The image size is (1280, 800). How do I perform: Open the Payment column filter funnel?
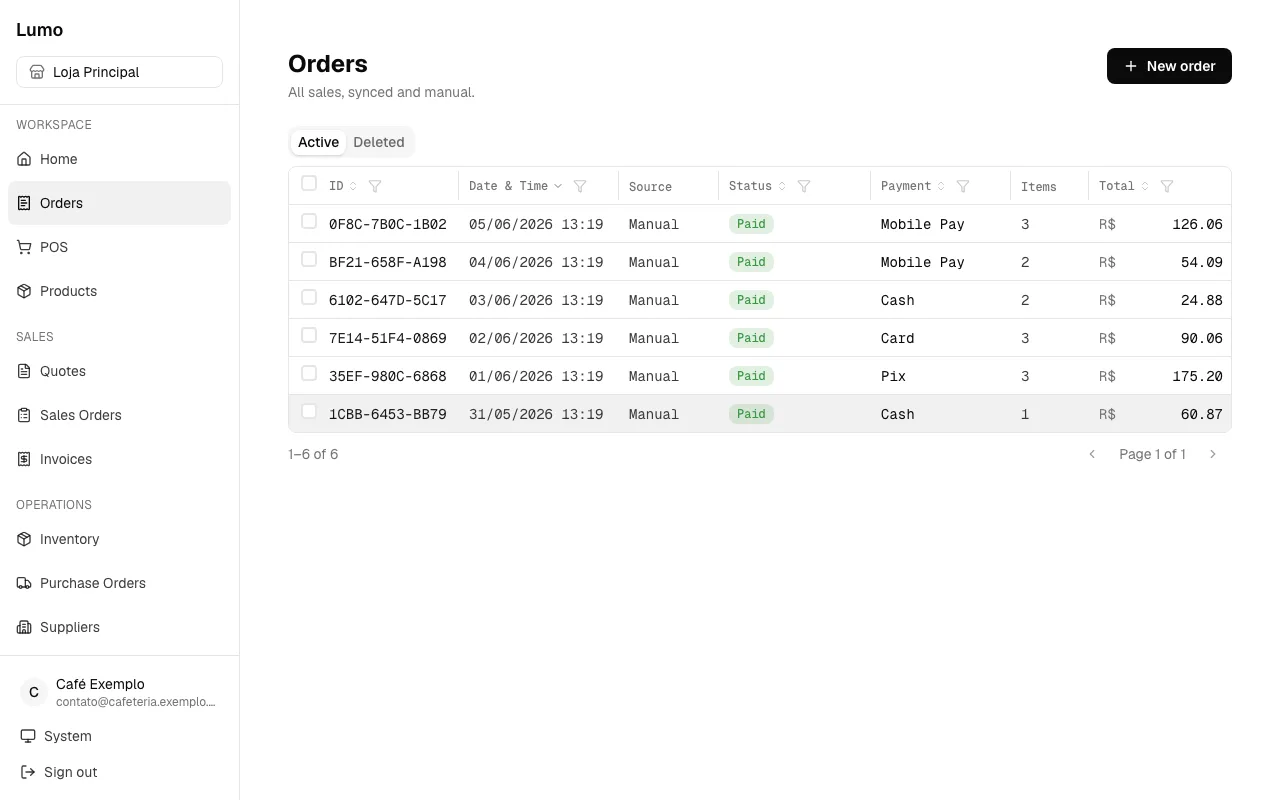click(x=963, y=186)
